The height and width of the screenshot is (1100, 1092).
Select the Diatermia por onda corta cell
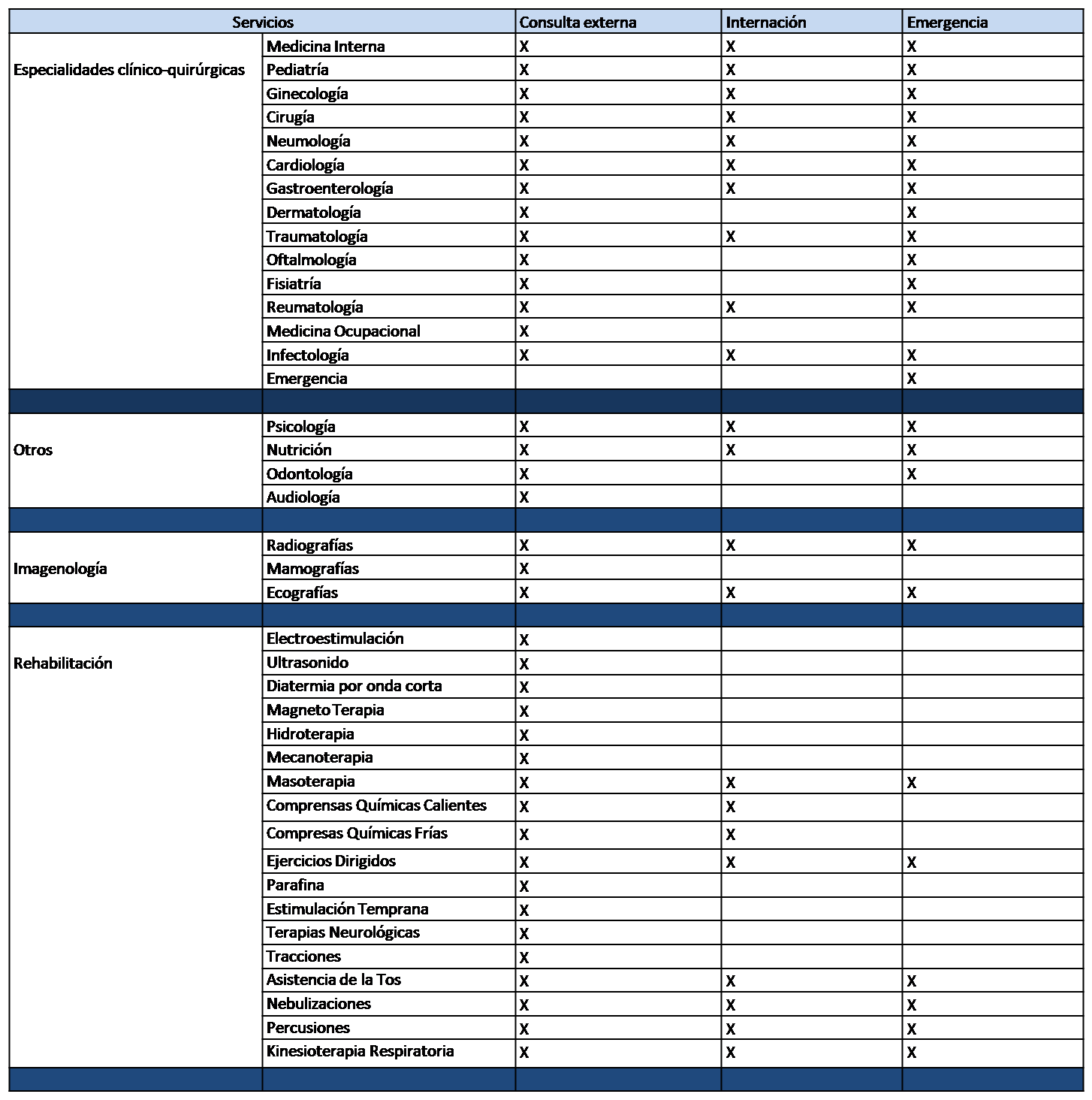[x=354, y=685]
